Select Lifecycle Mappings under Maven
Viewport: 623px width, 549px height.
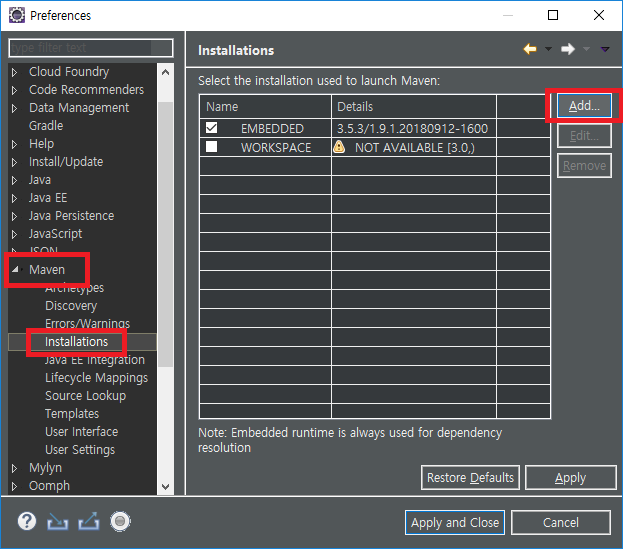[97, 378]
